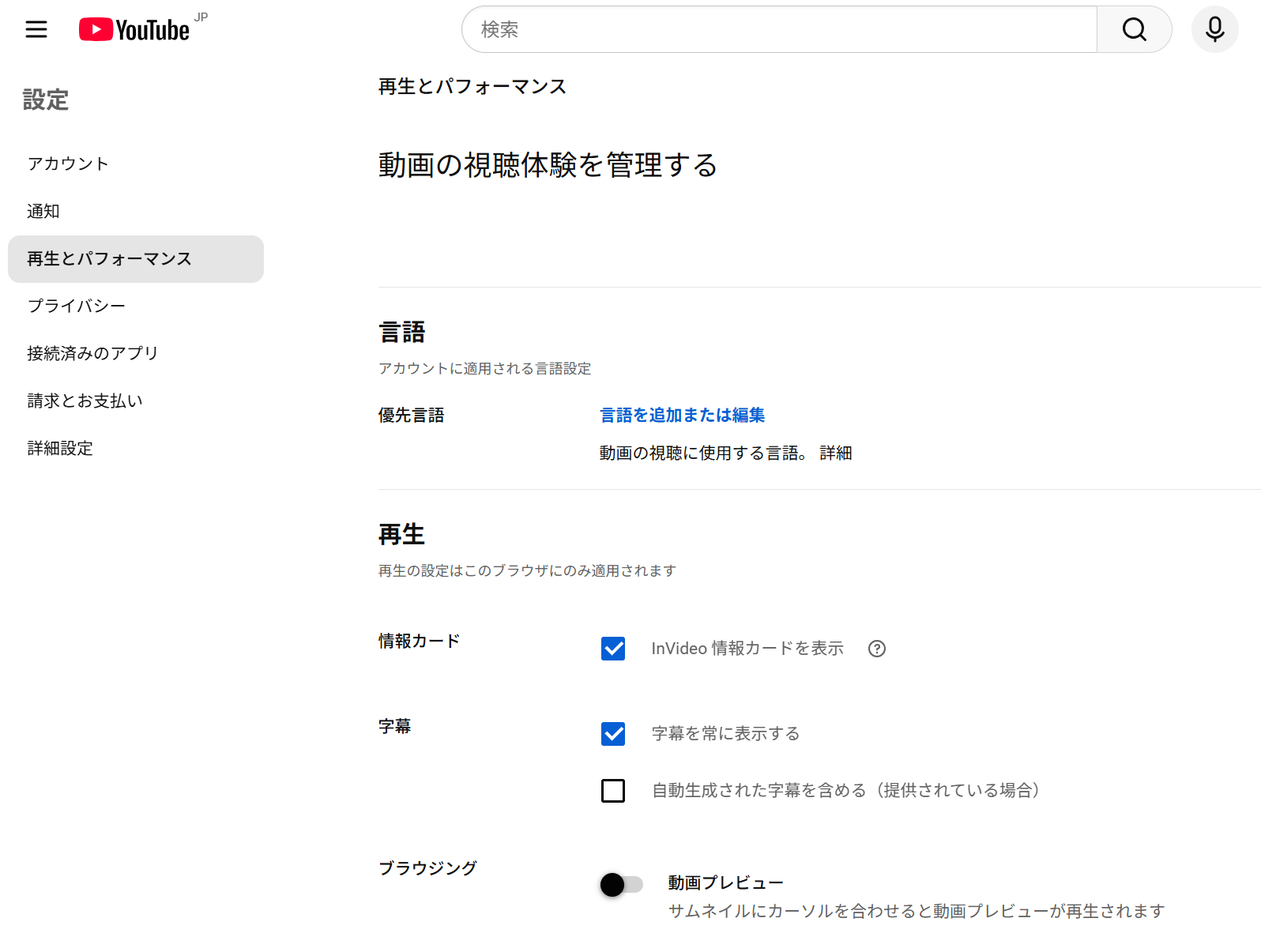1261x952 pixels.
Task: Toggle 動画プレビュー switch
Action: click(621, 884)
